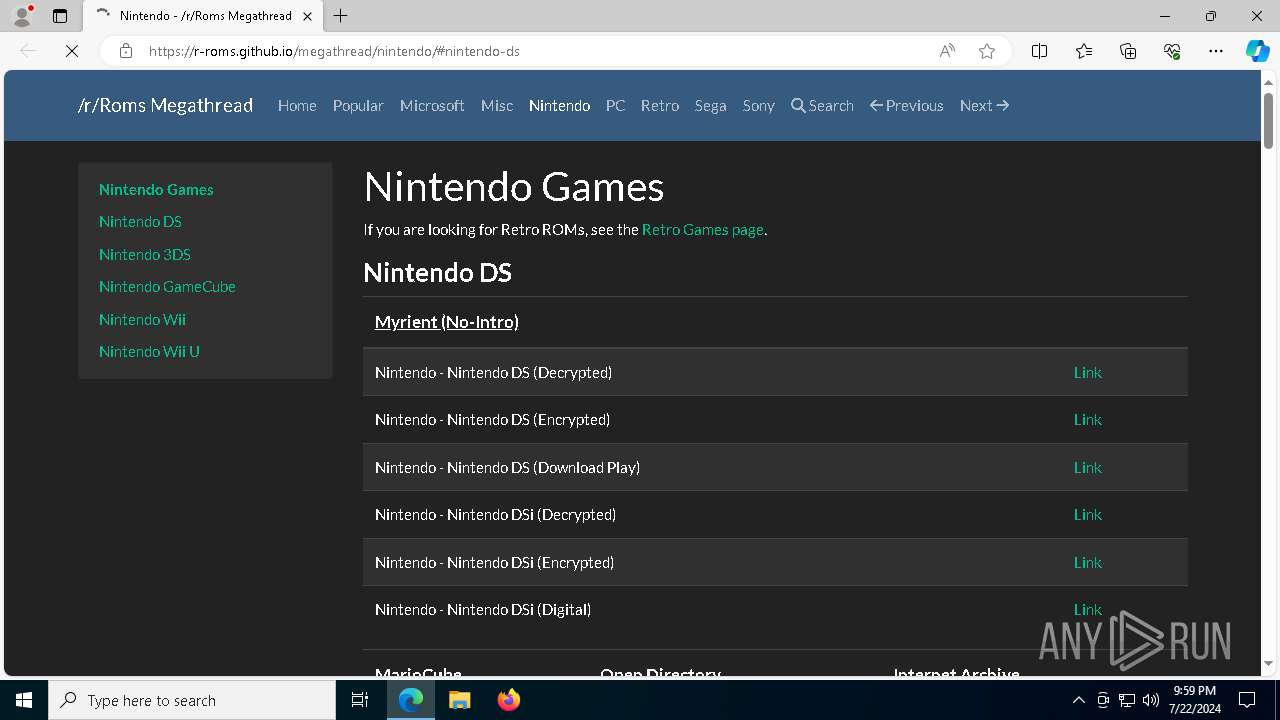
Task: Open the Favorites list
Action: 1084,51
